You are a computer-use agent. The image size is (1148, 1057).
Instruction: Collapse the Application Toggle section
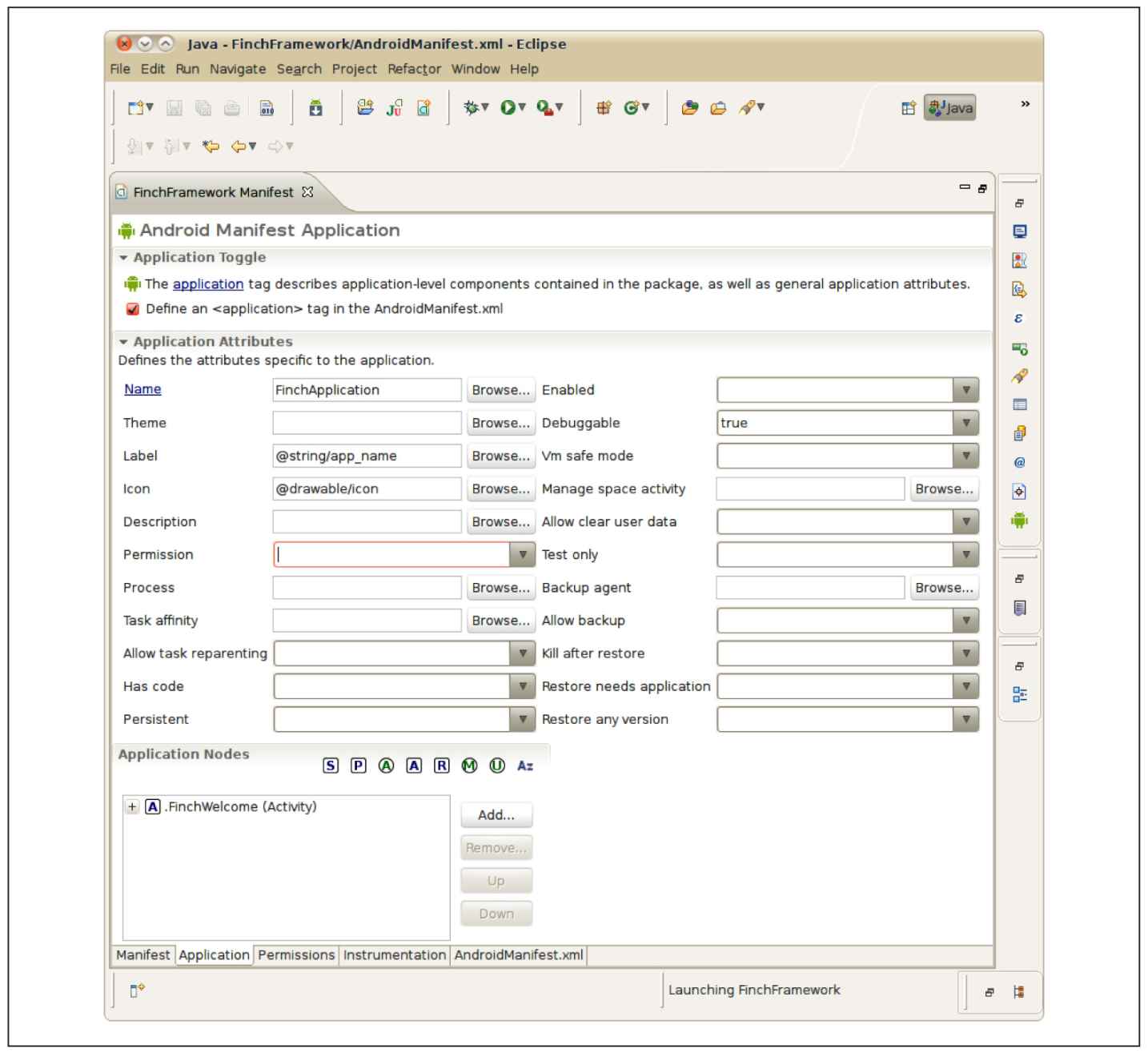pos(123,258)
